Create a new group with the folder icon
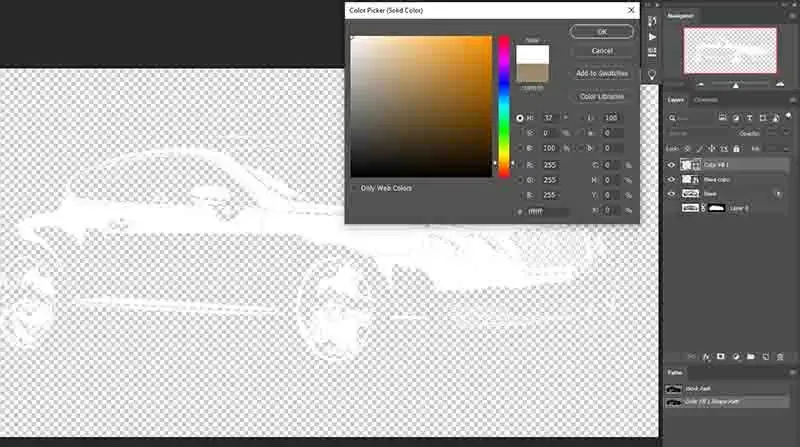 tap(751, 357)
